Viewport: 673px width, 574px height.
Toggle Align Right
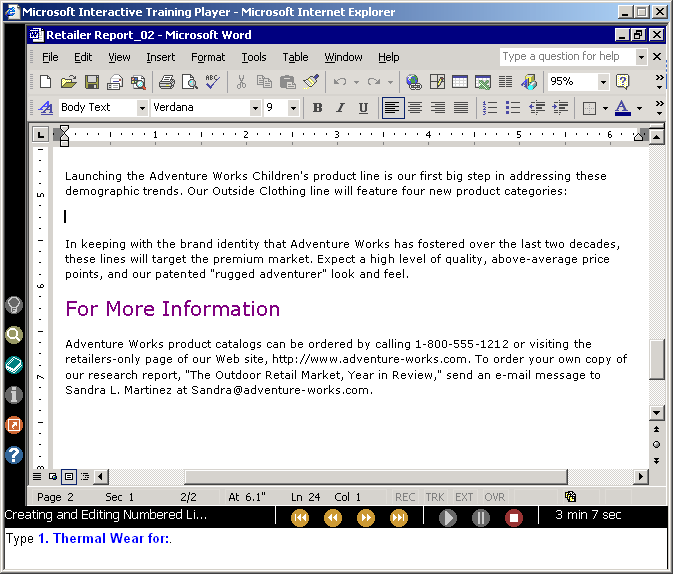[438, 107]
